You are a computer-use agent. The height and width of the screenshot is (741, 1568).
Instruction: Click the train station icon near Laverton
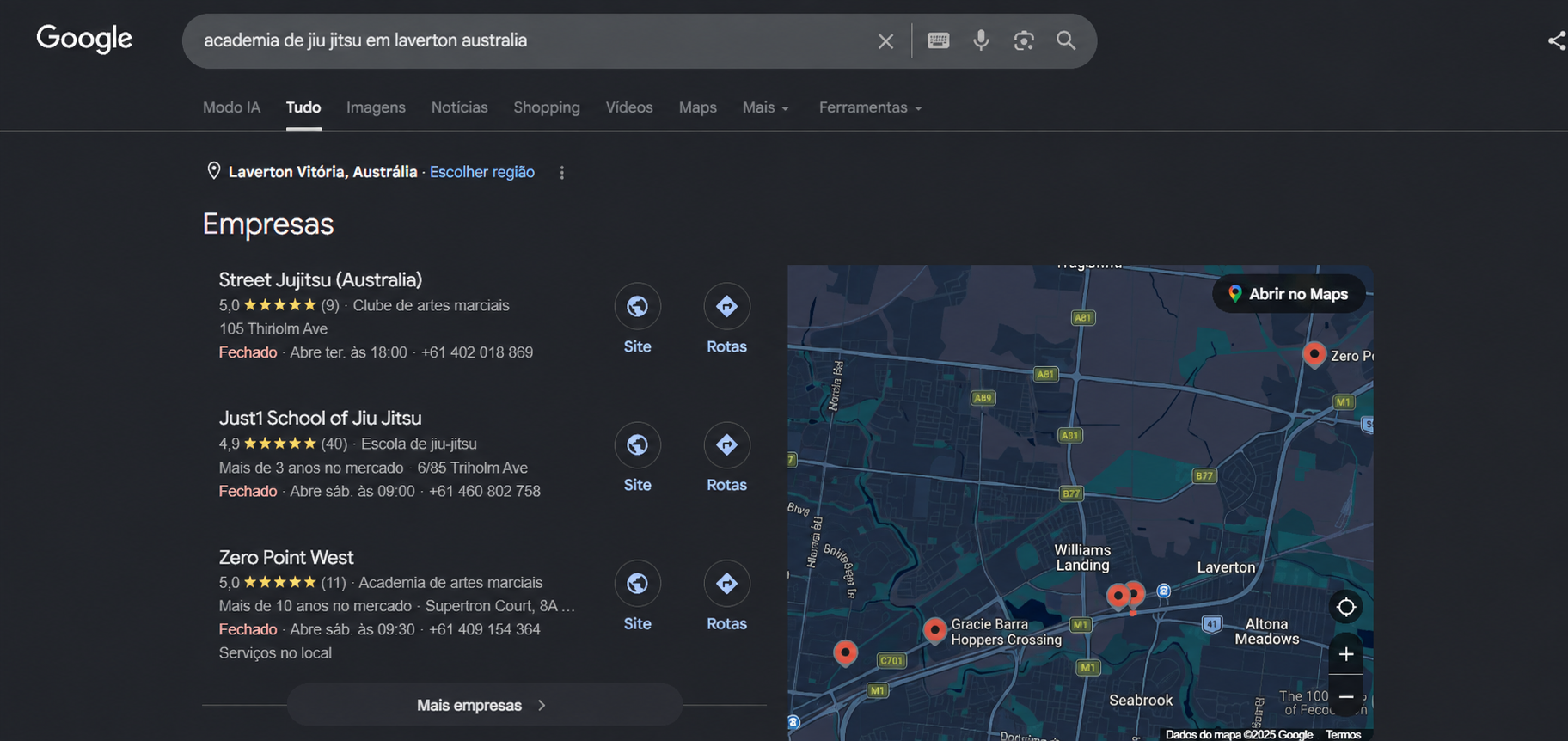pyautogui.click(x=1163, y=591)
